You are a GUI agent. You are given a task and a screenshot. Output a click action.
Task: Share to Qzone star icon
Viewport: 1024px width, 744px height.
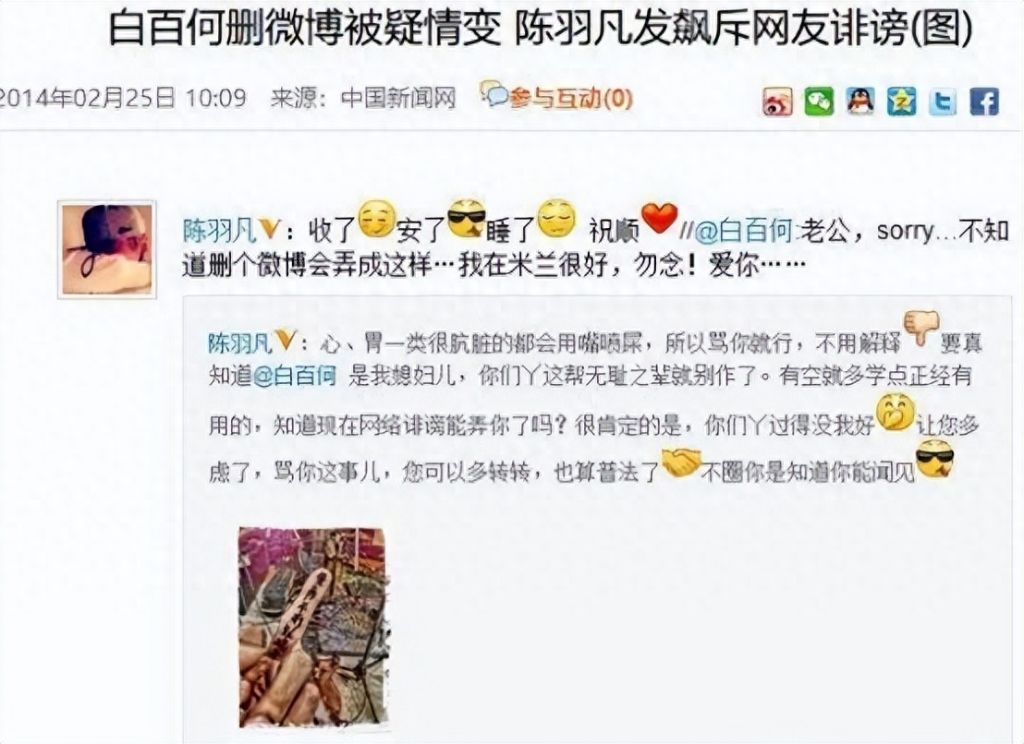coord(901,101)
